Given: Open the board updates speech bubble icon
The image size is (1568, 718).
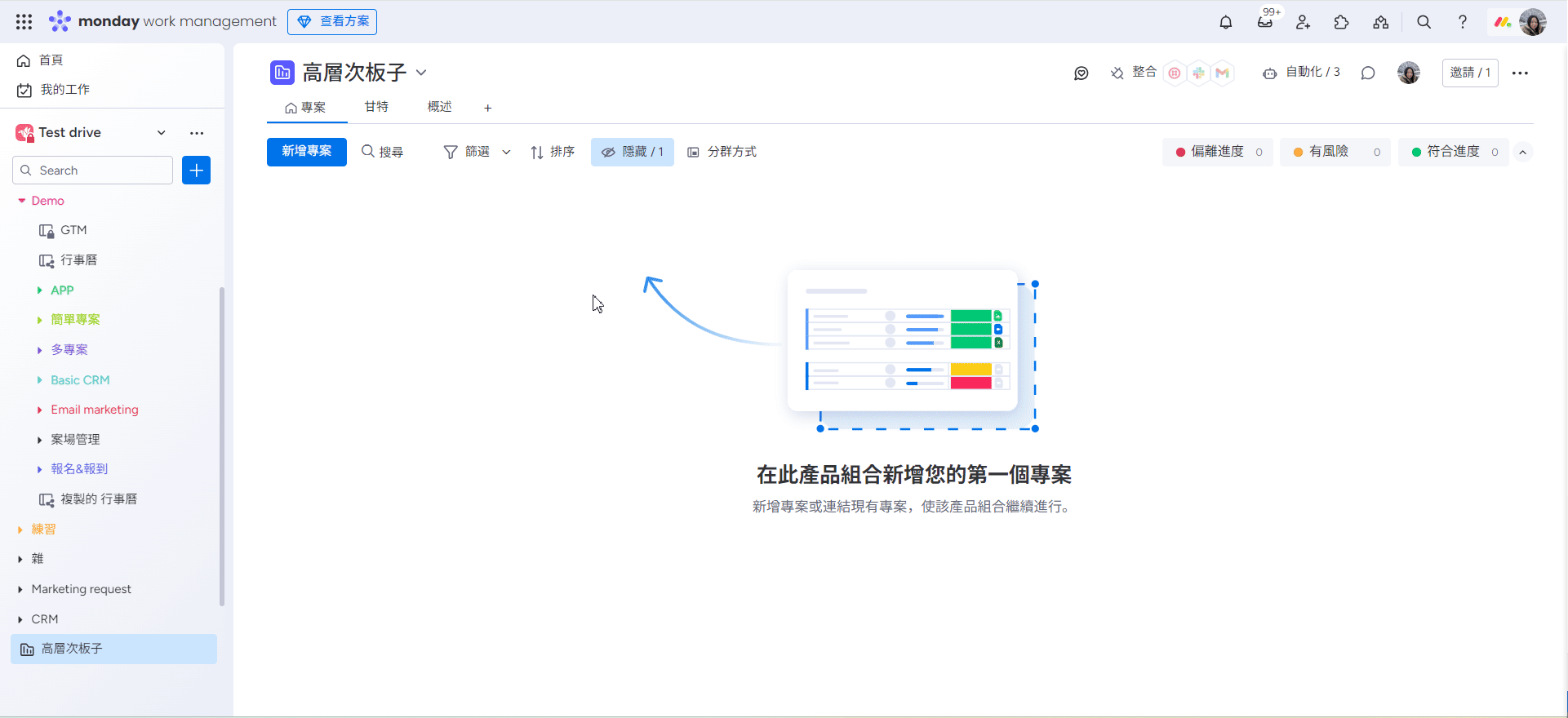Looking at the screenshot, I should coord(1368,73).
